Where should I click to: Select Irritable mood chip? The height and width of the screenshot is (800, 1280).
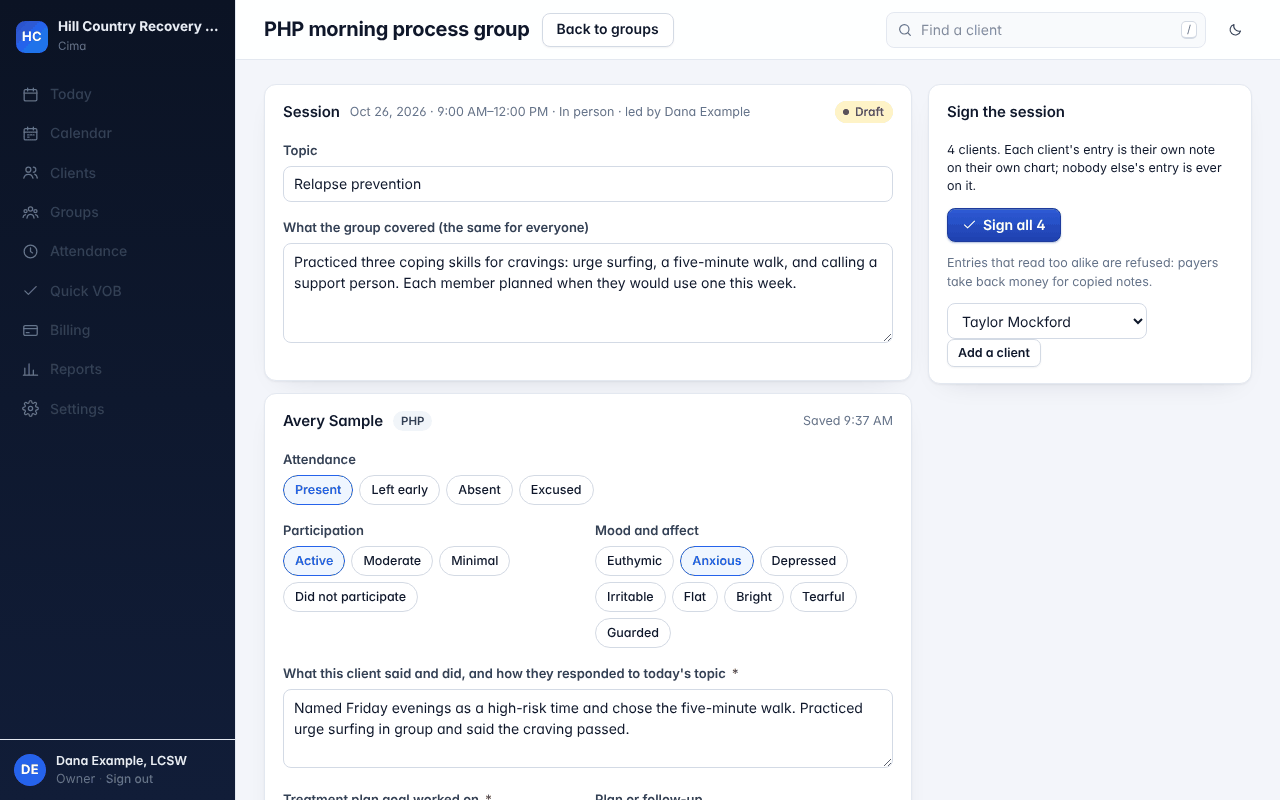pyautogui.click(x=630, y=597)
